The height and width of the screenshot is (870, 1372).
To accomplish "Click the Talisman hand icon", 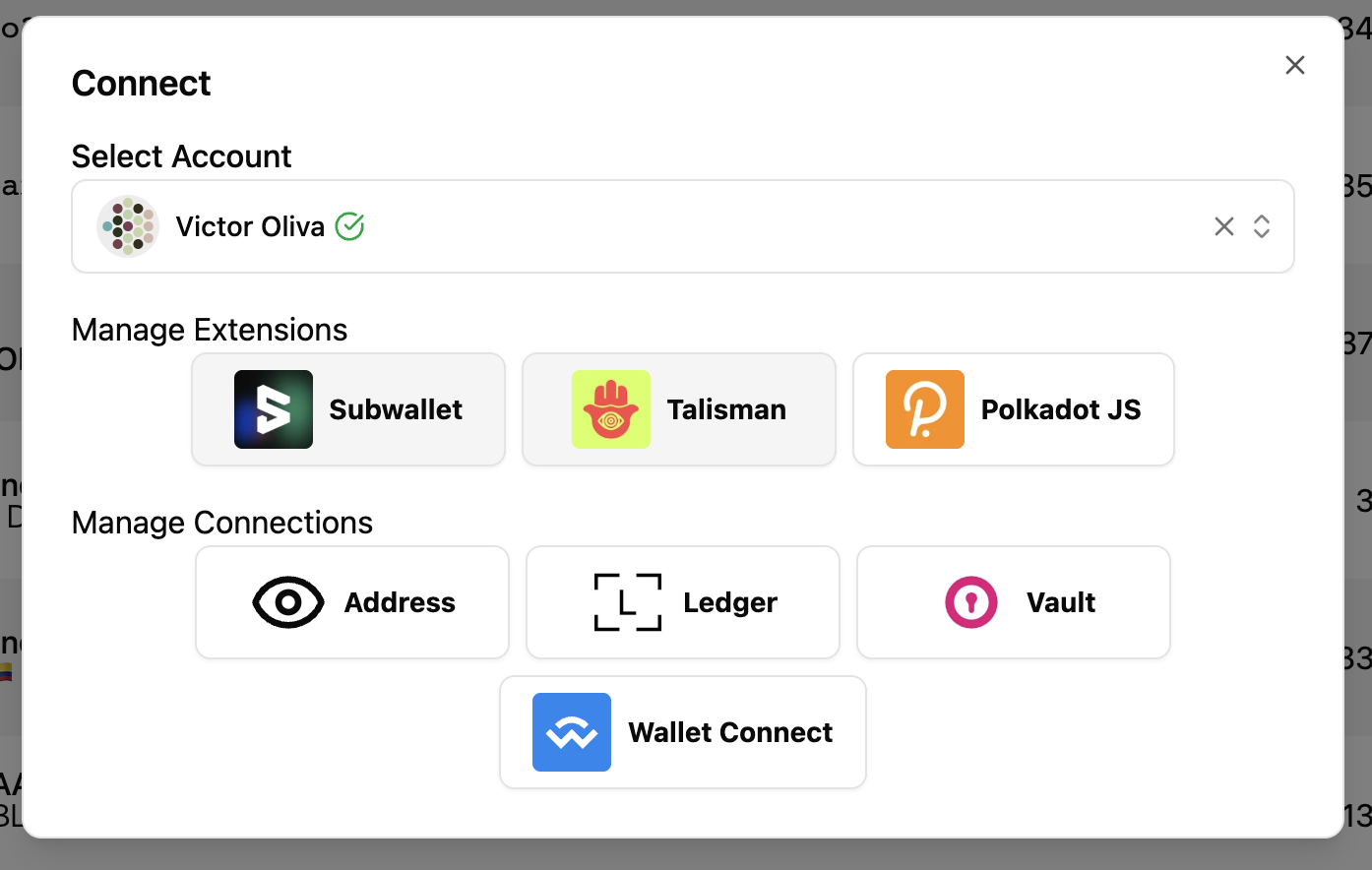I will [611, 409].
